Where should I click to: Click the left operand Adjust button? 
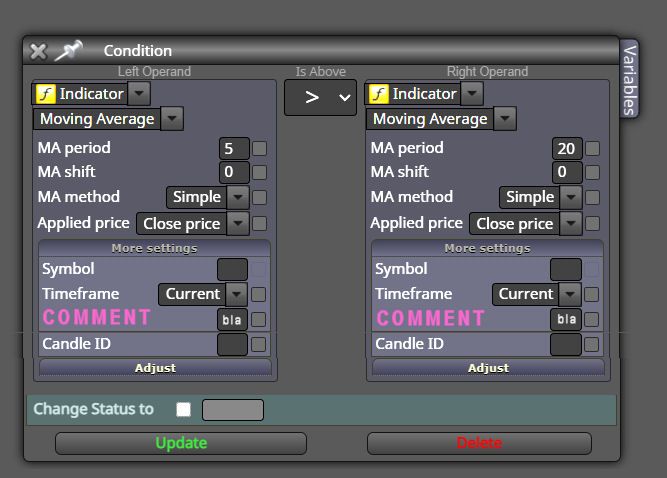155,368
